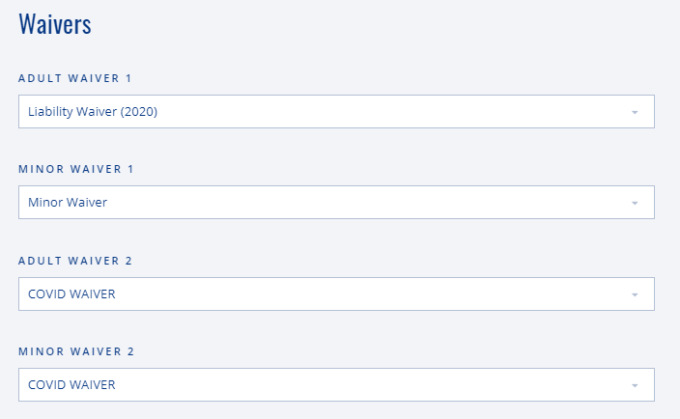The image size is (680, 419).
Task: Click the Minor Waiver 1 dropdown arrow
Action: point(634,203)
